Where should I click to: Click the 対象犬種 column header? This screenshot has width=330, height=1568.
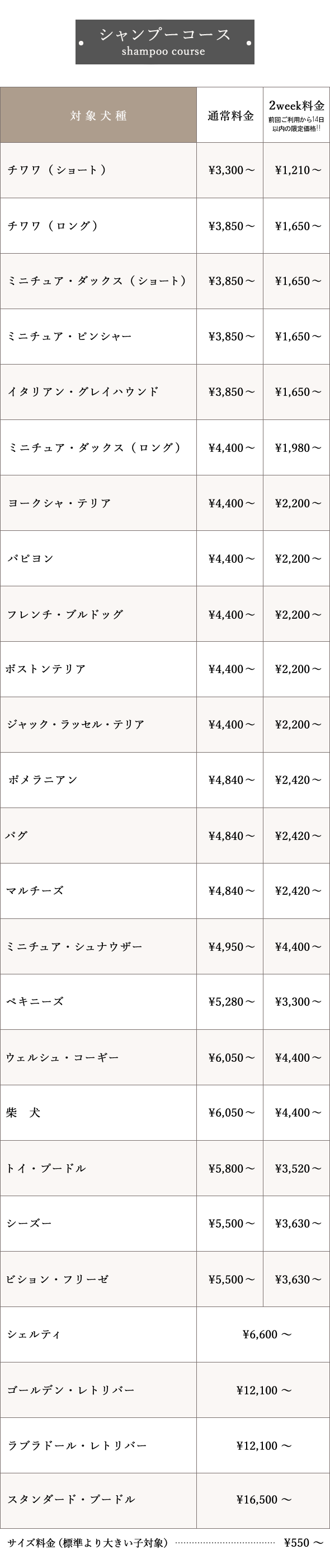(x=98, y=115)
